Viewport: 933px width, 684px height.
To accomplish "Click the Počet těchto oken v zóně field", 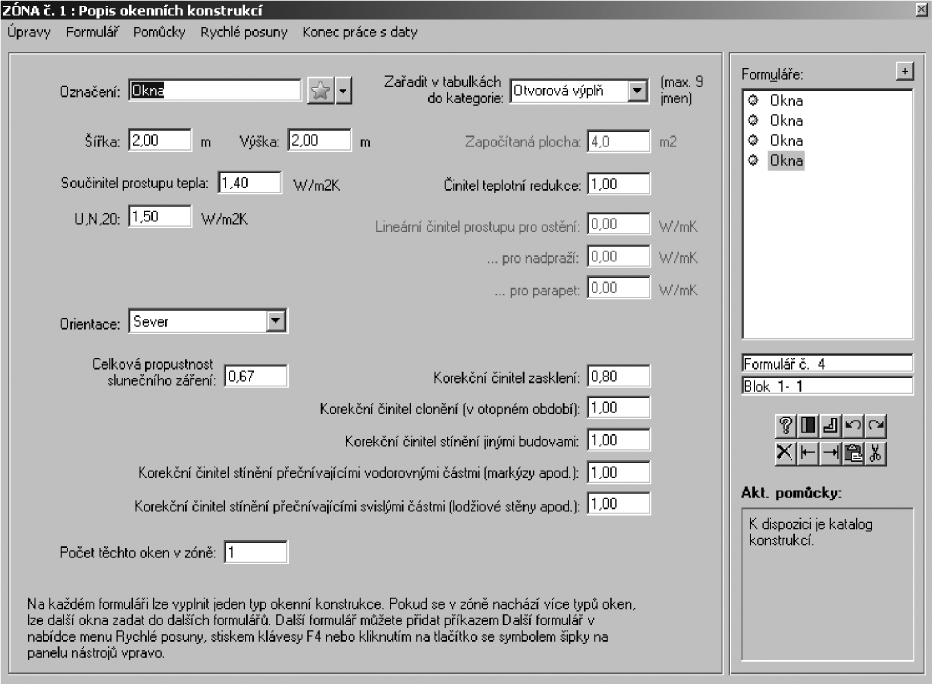I will click(x=256, y=552).
